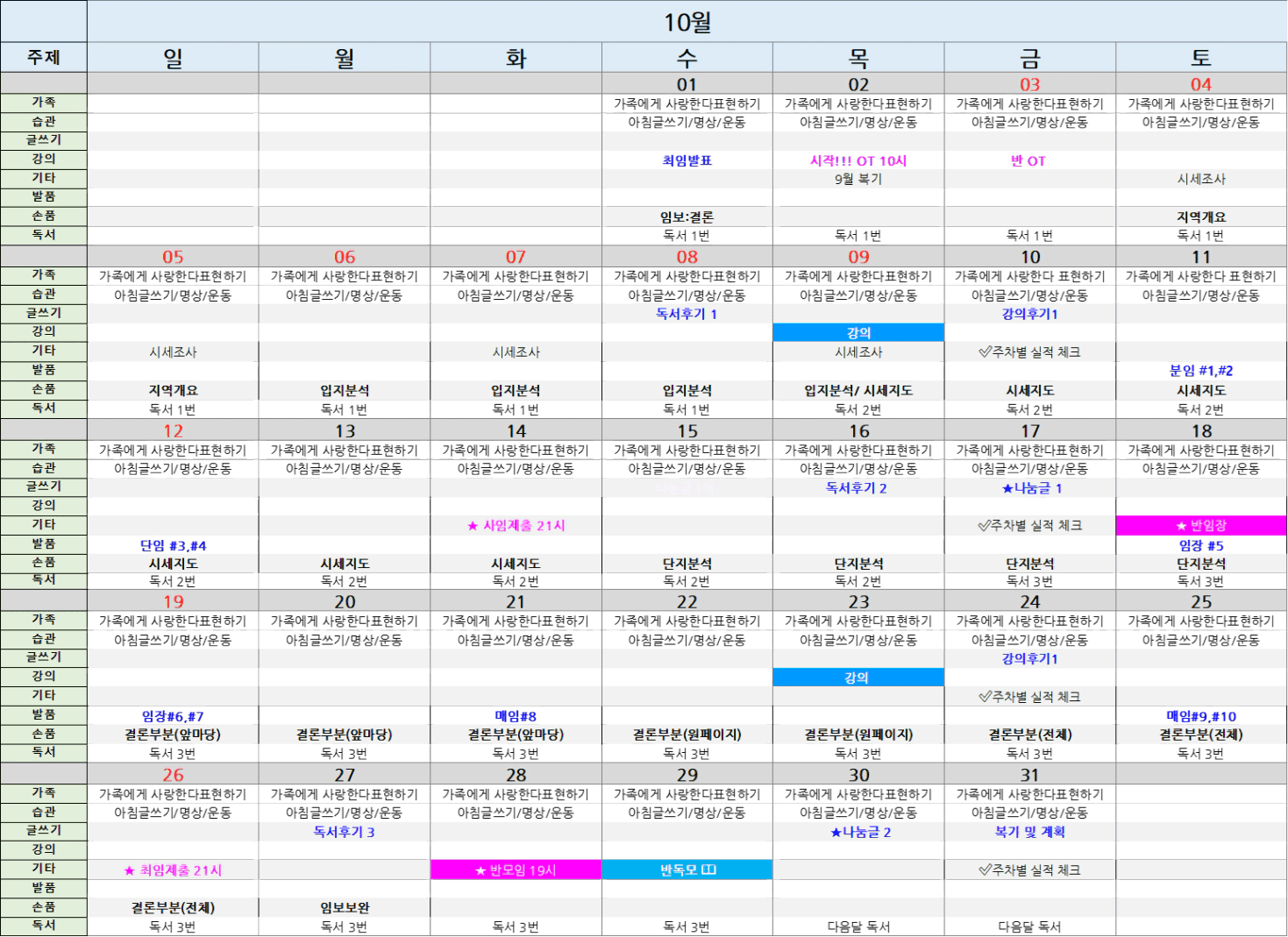Check the 주차별 실적 체크 on the 17th
The image size is (1288, 937).
pos(1029,526)
